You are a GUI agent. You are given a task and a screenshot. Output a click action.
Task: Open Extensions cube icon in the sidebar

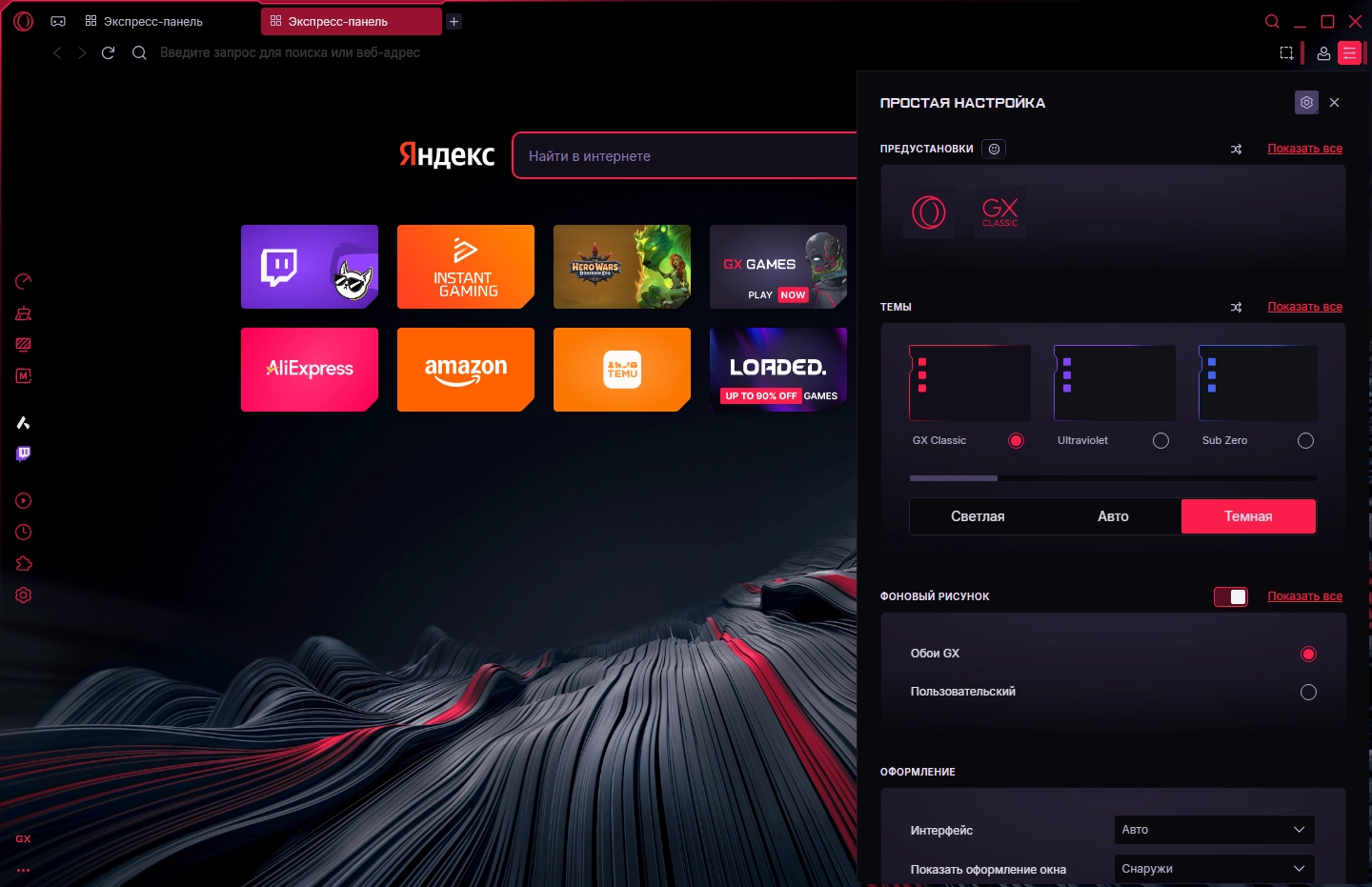click(x=24, y=563)
